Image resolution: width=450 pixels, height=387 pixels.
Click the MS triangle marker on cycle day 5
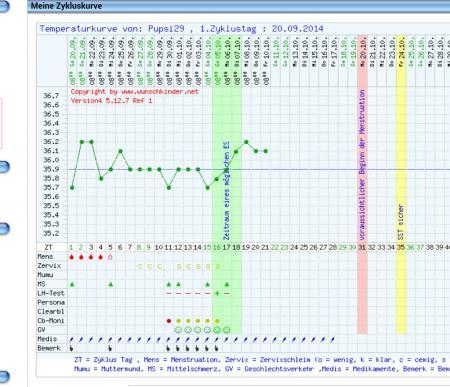(111, 284)
